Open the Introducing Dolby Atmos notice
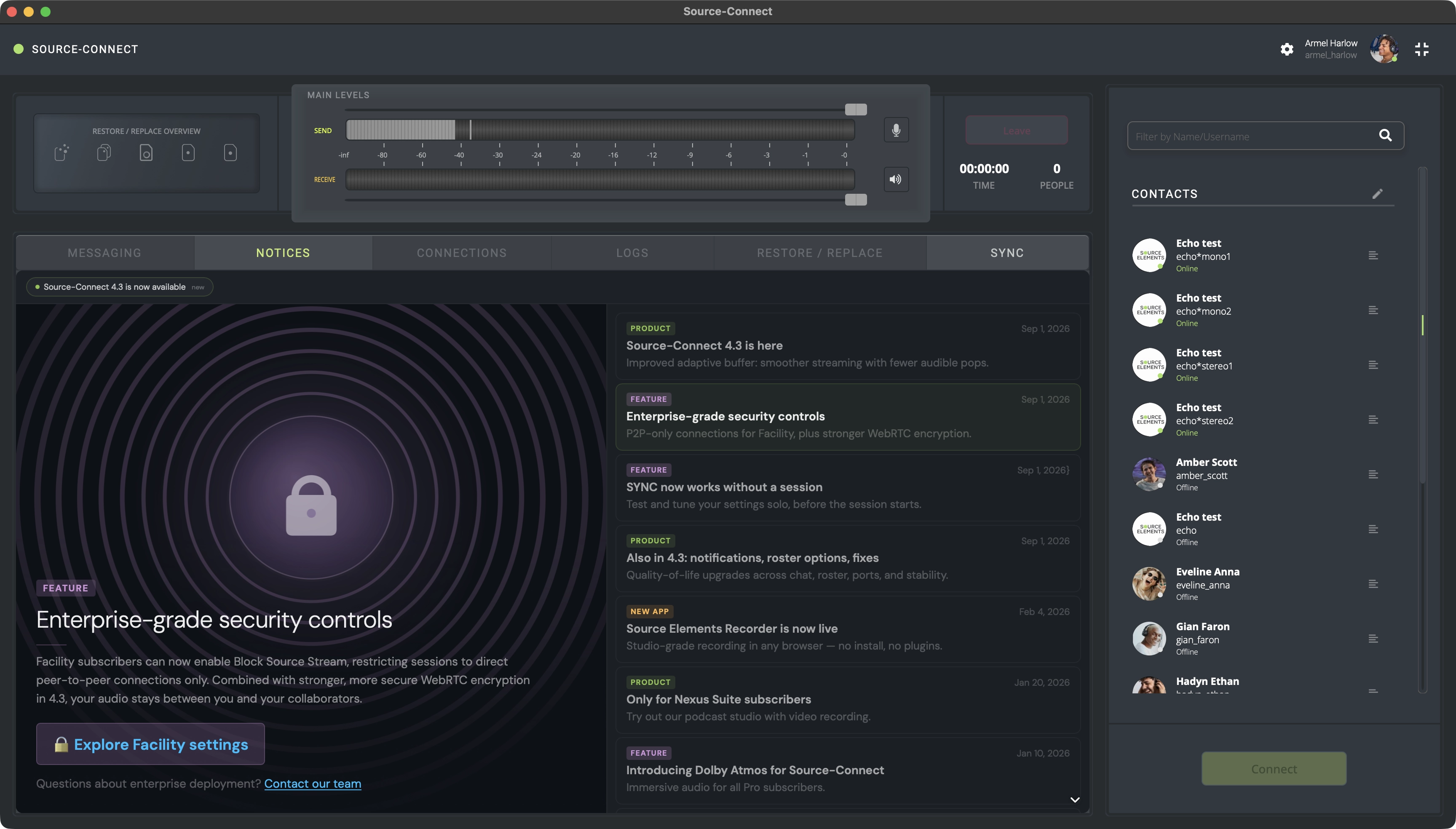This screenshot has width=1456, height=829. click(848, 770)
